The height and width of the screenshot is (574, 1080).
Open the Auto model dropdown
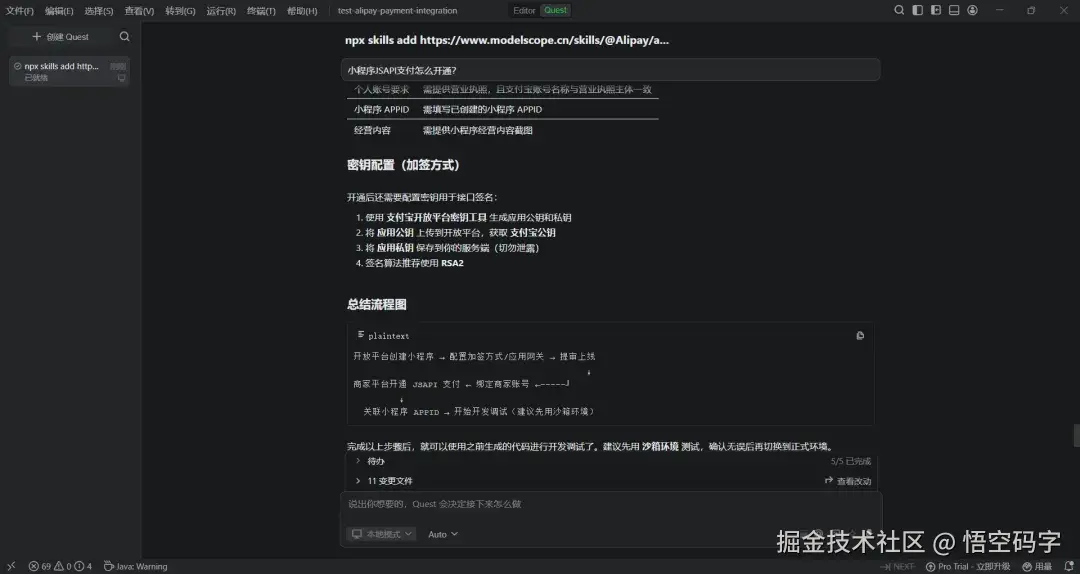click(x=443, y=534)
